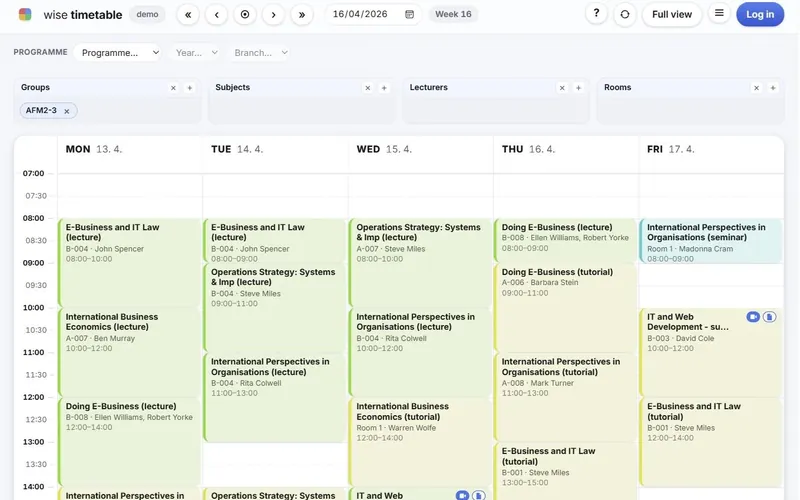
Task: Go to previous week arrow
Action: [x=216, y=14]
